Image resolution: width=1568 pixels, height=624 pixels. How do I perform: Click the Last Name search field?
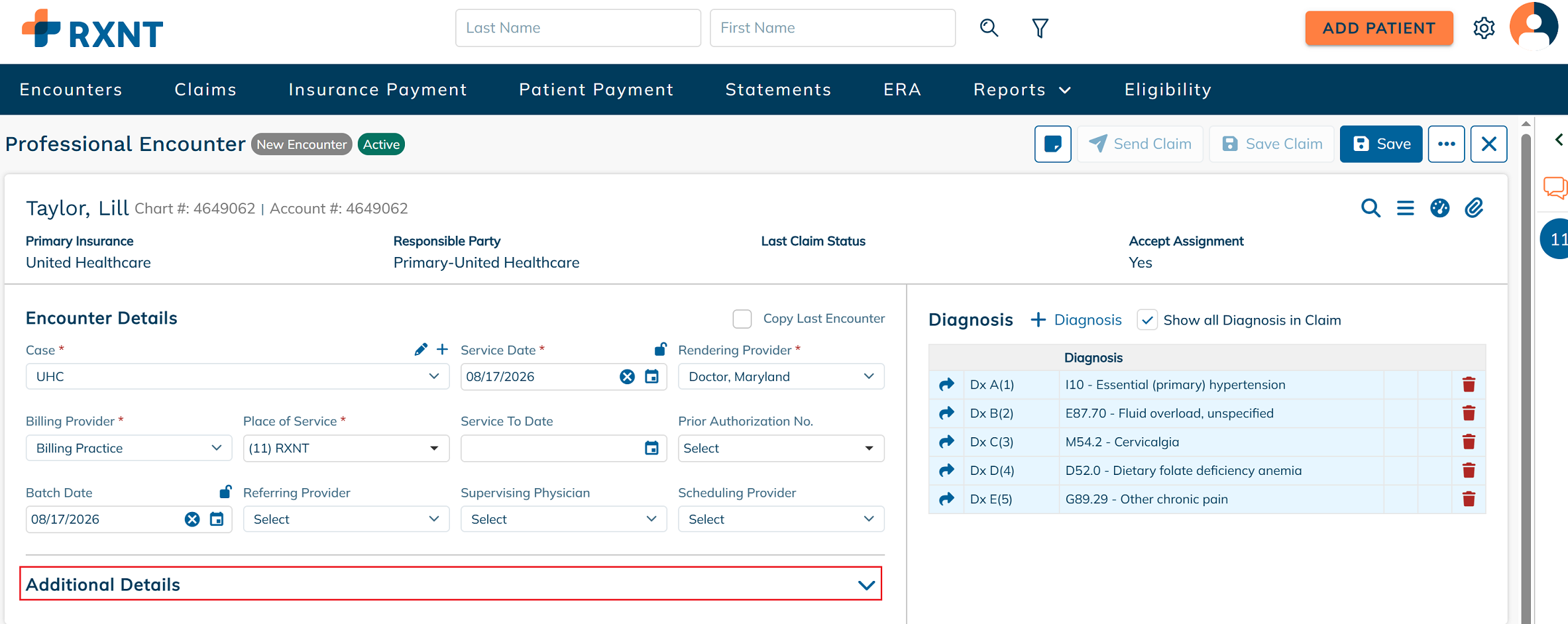click(x=578, y=28)
